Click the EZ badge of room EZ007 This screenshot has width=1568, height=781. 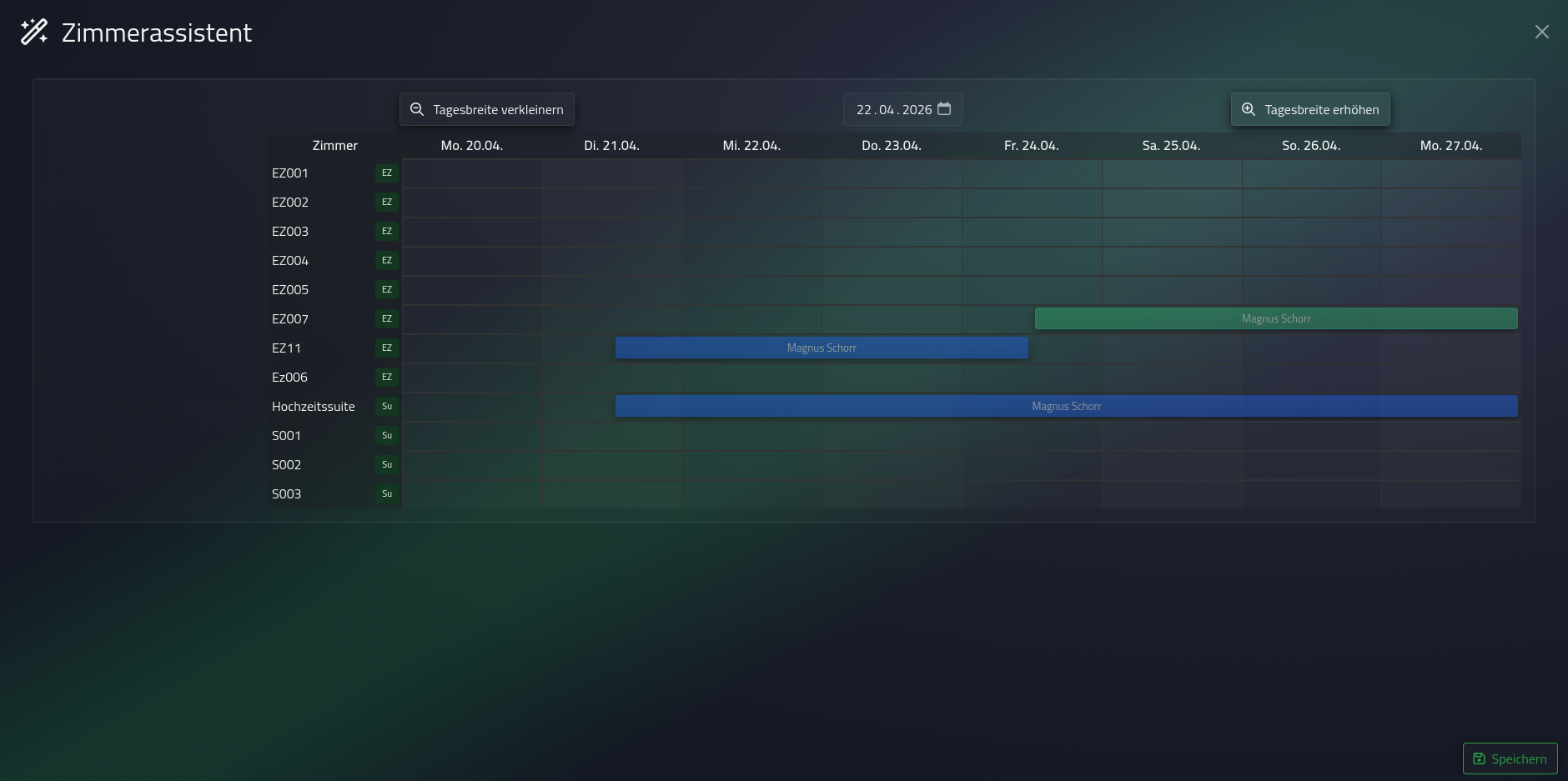click(x=387, y=319)
